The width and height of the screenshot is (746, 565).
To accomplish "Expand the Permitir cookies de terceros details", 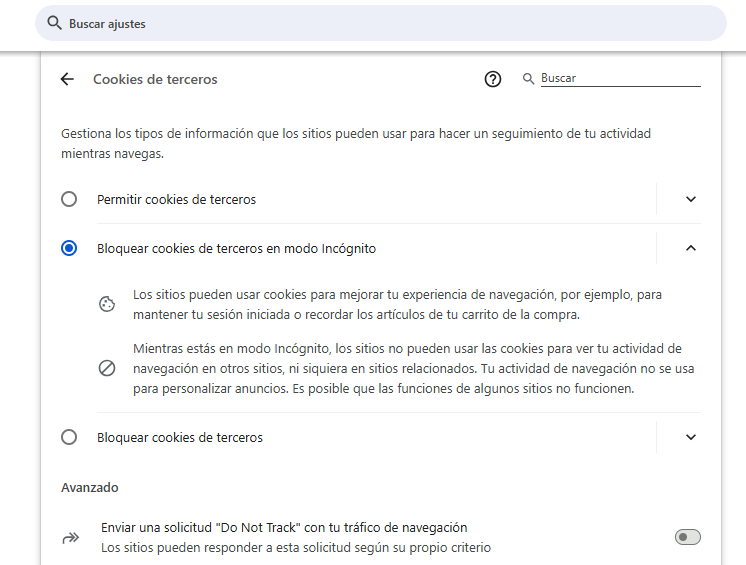I will [691, 199].
